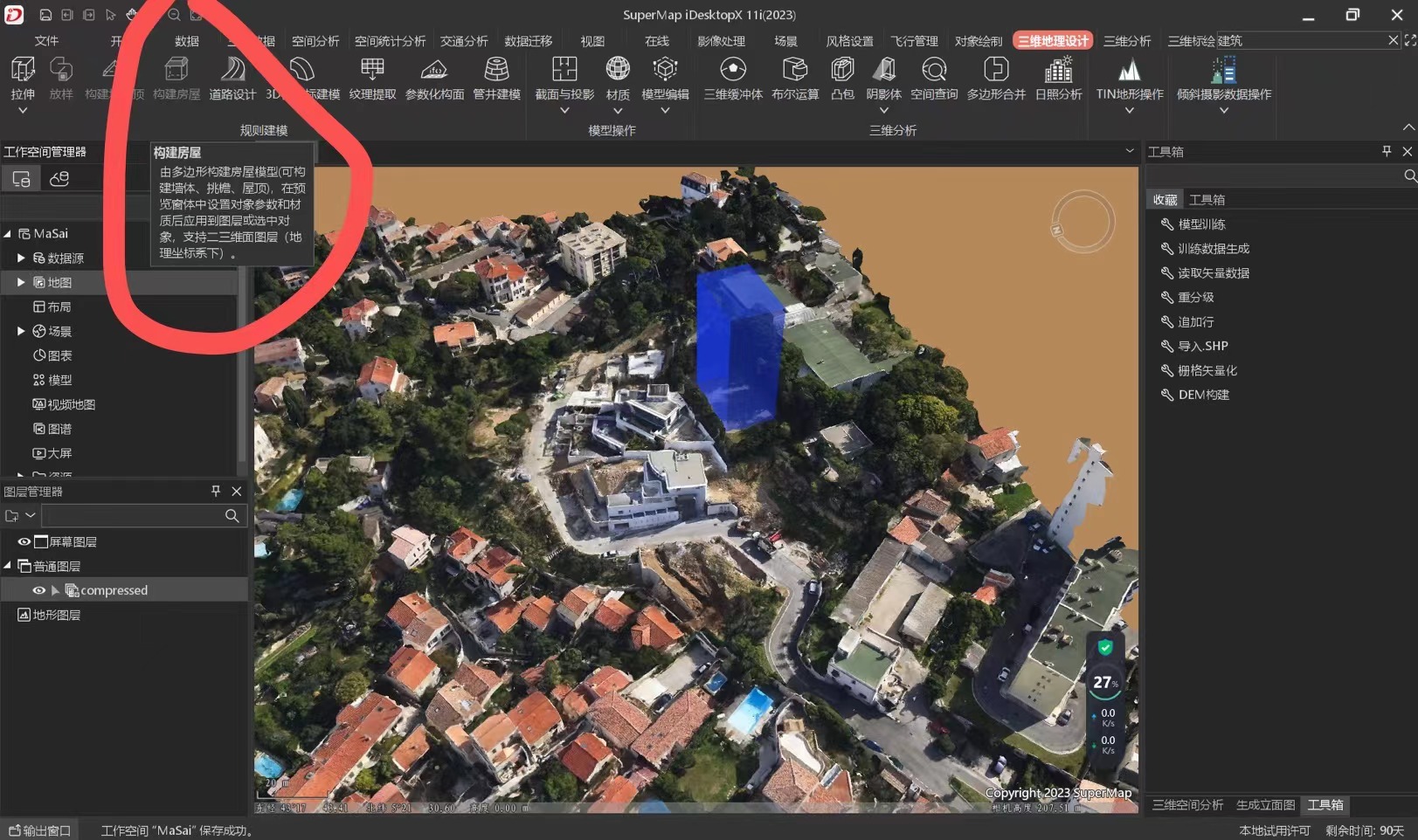The image size is (1418, 840).
Task: Open the 输出窗口 output window button
Action: click(39, 830)
